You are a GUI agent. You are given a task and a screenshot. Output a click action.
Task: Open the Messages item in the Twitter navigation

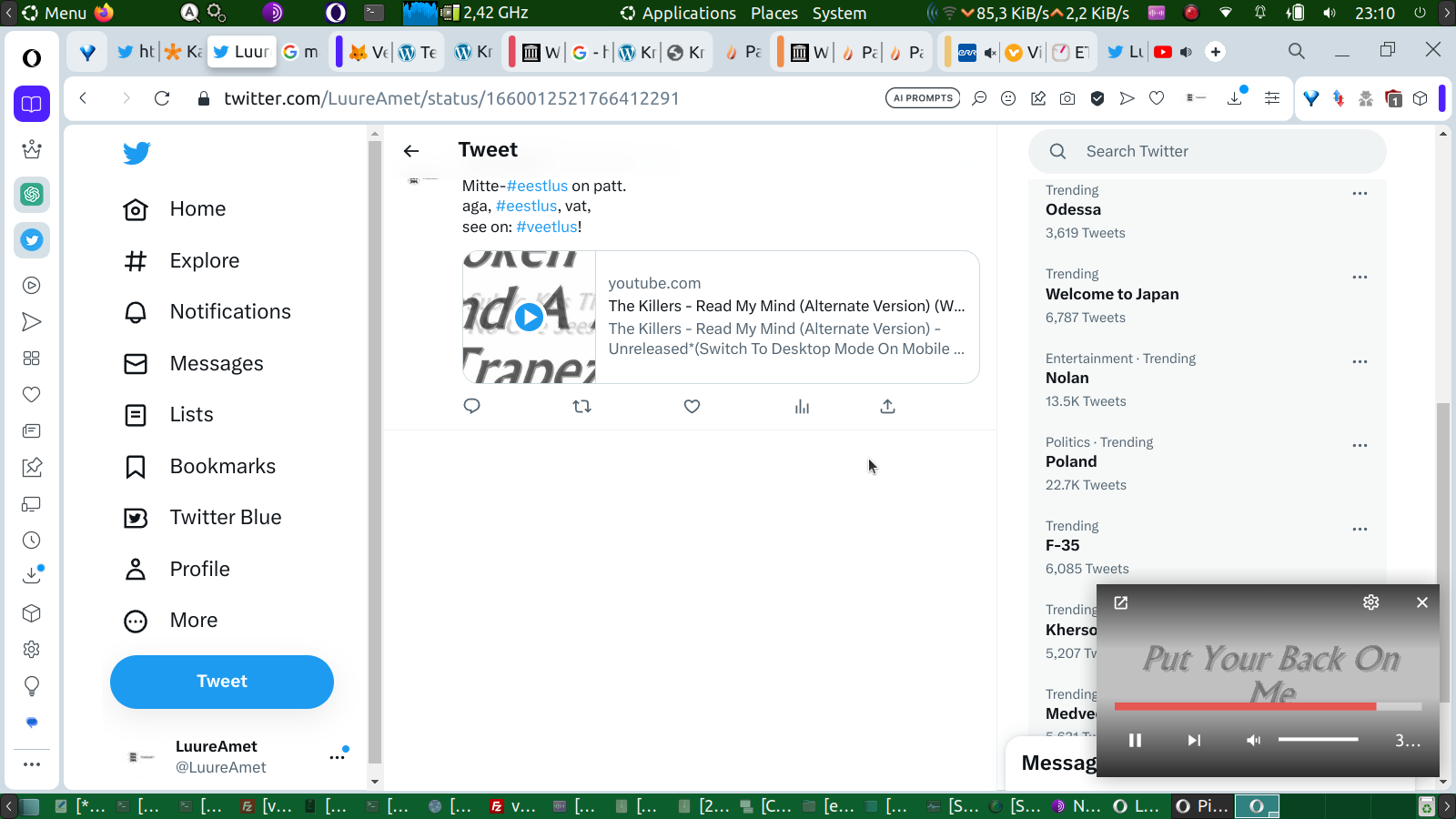tap(193, 364)
